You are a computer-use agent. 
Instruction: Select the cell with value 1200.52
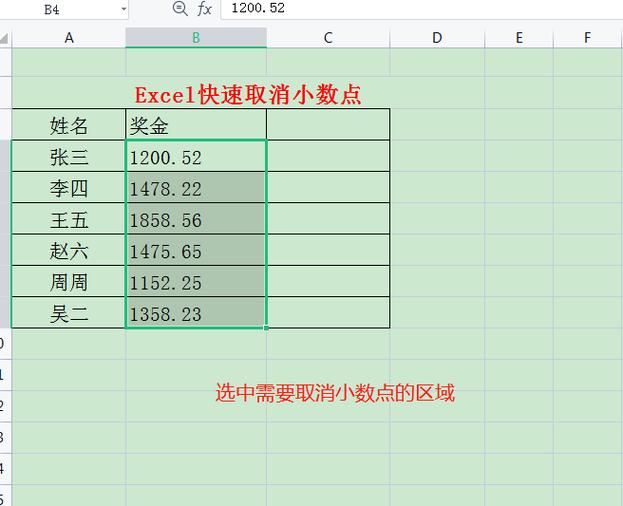pyautogui.click(x=196, y=156)
